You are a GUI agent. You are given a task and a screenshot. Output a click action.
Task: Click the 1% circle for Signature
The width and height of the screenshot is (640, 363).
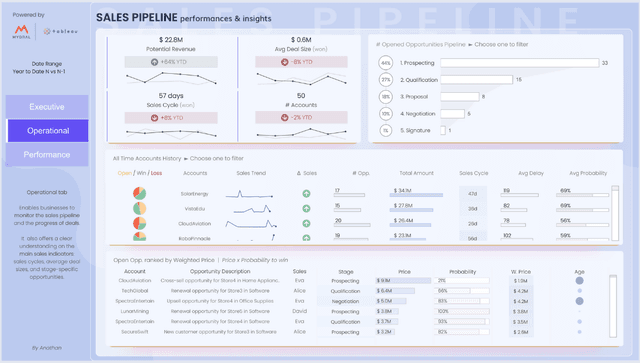[386, 130]
